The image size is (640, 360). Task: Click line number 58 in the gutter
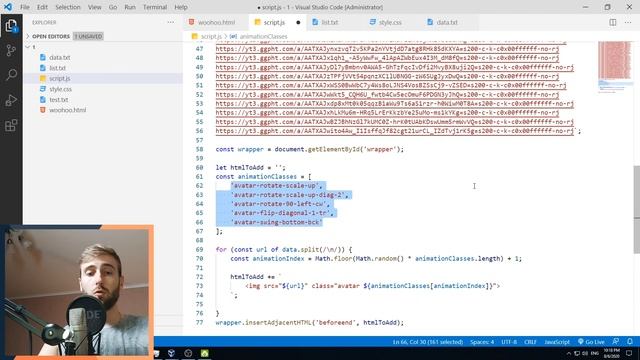pos(199,149)
